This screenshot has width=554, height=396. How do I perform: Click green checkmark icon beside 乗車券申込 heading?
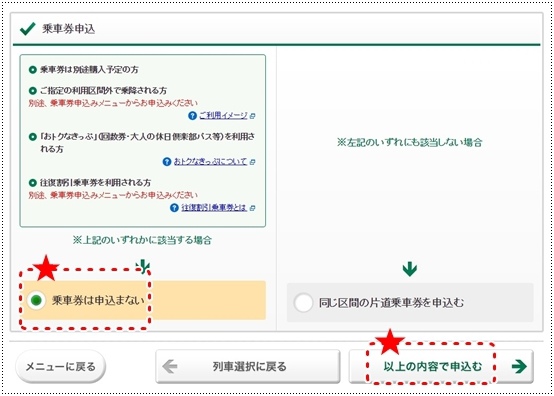(28, 29)
